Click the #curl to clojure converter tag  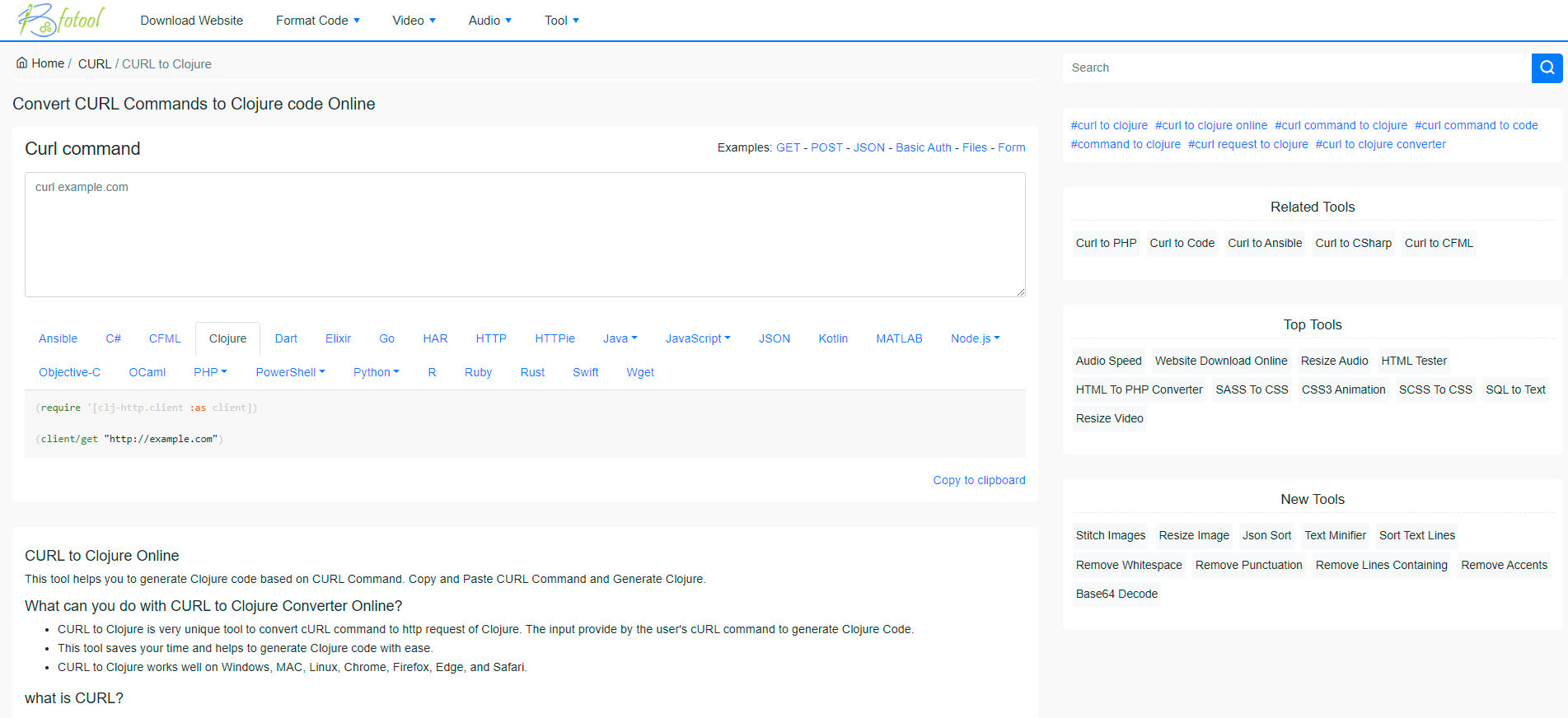[1380, 144]
